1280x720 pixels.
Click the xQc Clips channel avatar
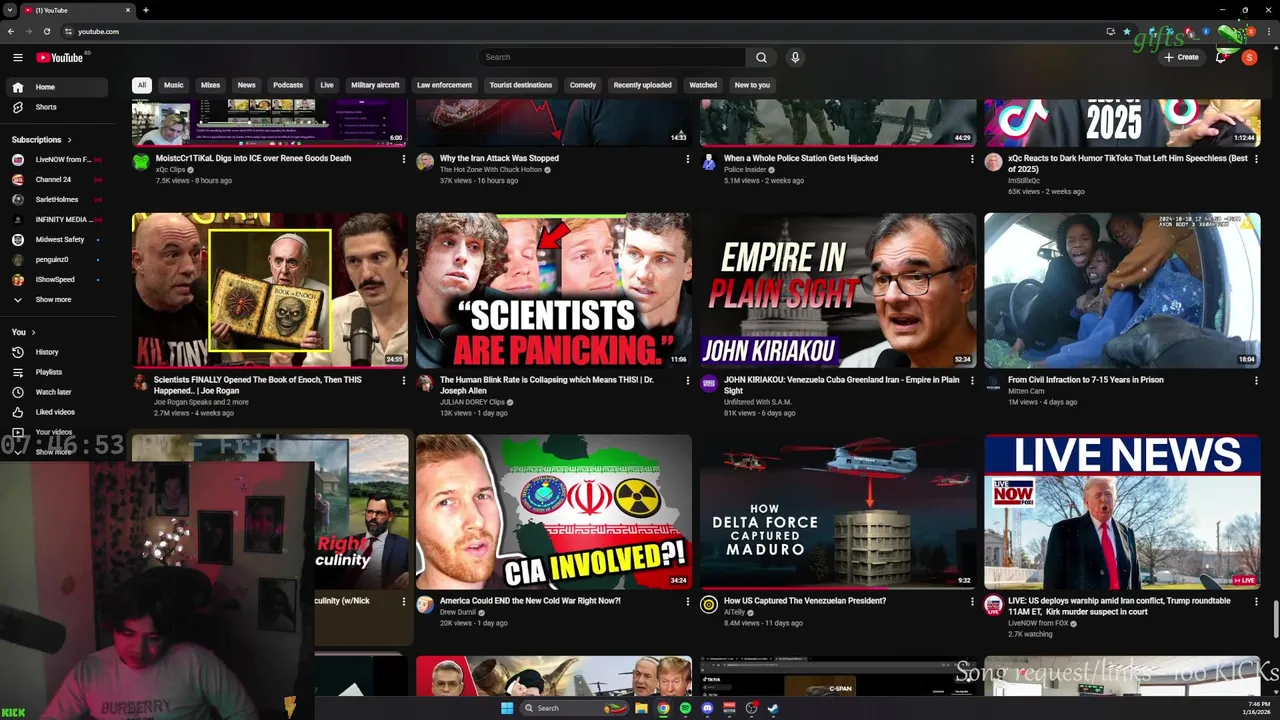(x=141, y=162)
